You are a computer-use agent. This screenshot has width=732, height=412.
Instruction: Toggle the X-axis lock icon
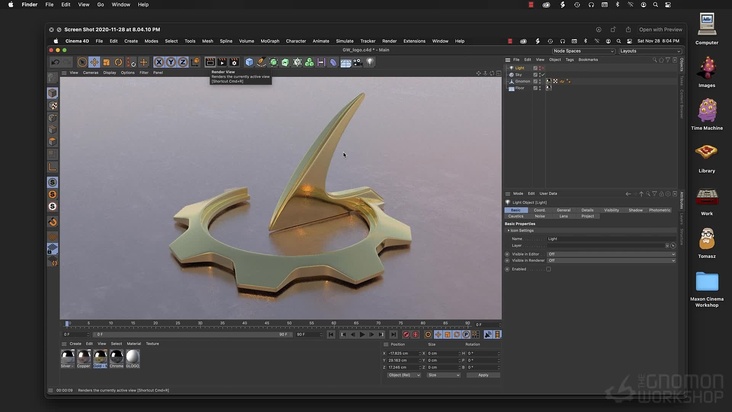tap(158, 62)
